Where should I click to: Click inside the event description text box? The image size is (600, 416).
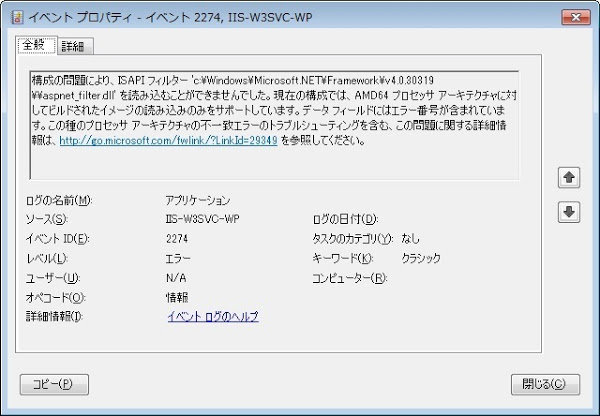pyautogui.click(x=274, y=125)
